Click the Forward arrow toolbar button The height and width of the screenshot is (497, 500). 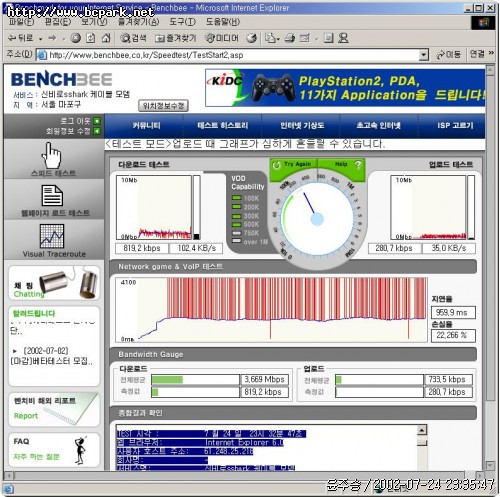pos(53,38)
